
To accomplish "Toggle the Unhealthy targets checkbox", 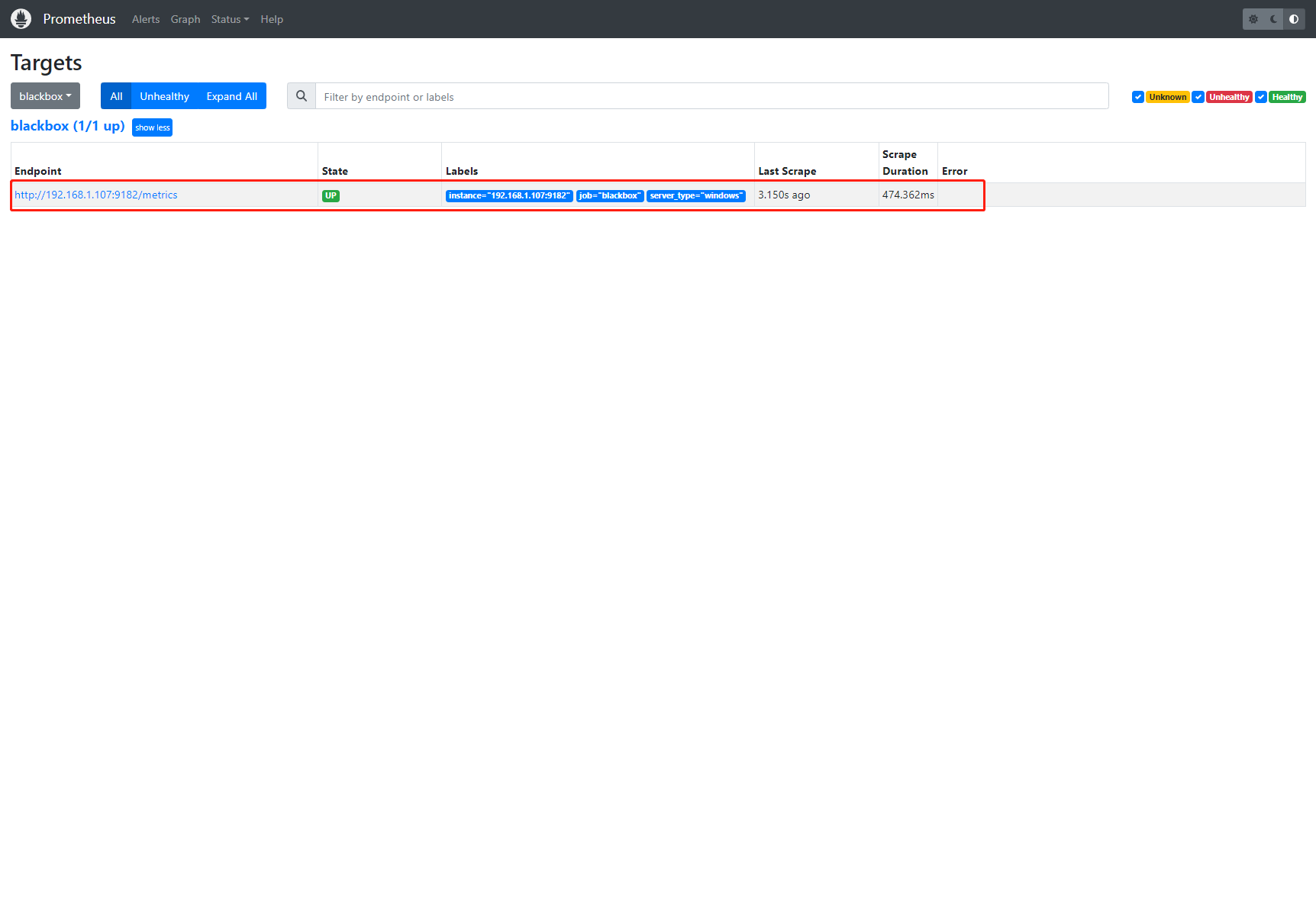I will click(1198, 97).
